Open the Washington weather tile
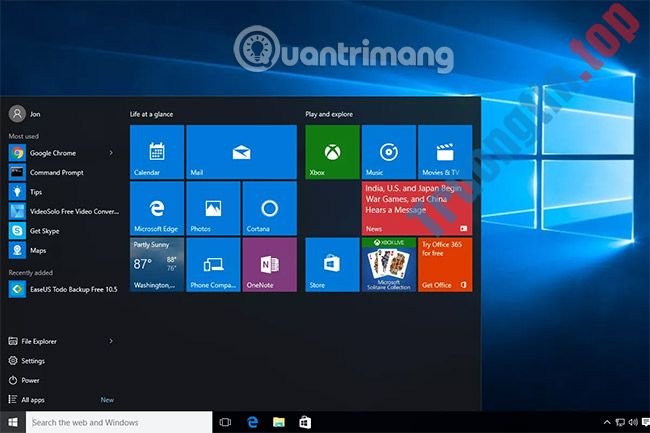 point(157,265)
